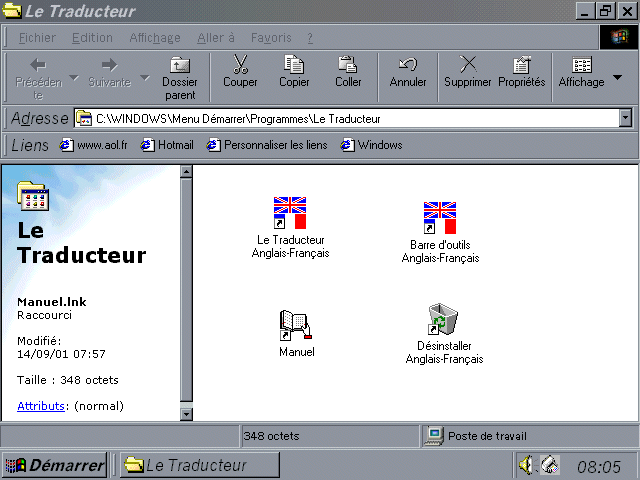Paste with the Coller button

(x=348, y=72)
